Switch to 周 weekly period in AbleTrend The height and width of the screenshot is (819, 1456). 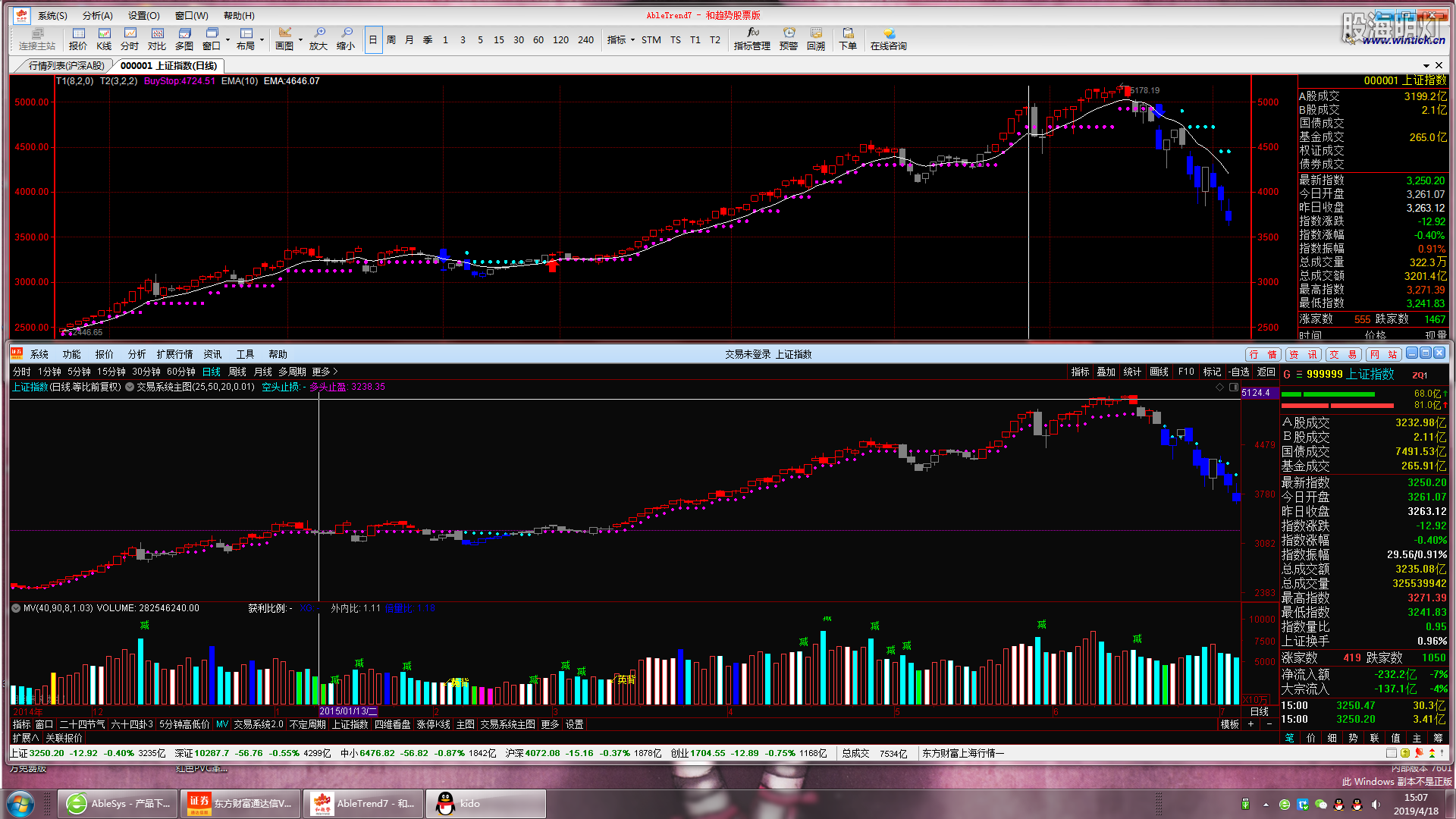tap(391, 39)
